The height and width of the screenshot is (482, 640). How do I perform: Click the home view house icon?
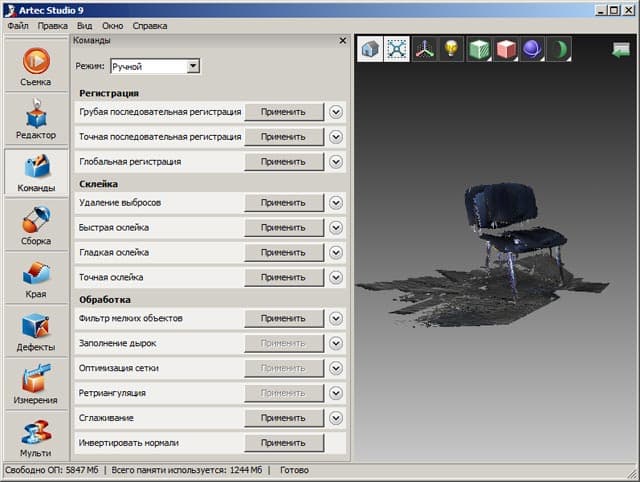tap(370, 49)
